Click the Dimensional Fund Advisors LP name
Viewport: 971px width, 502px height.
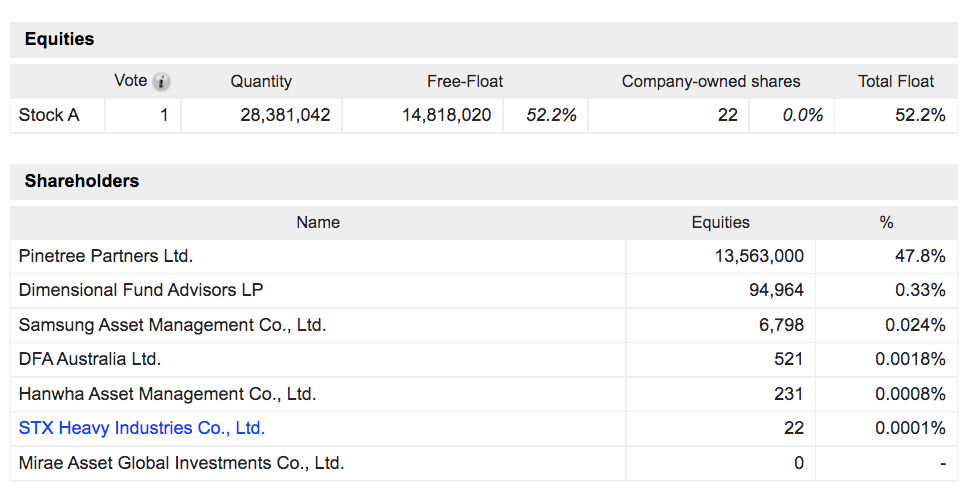(141, 290)
